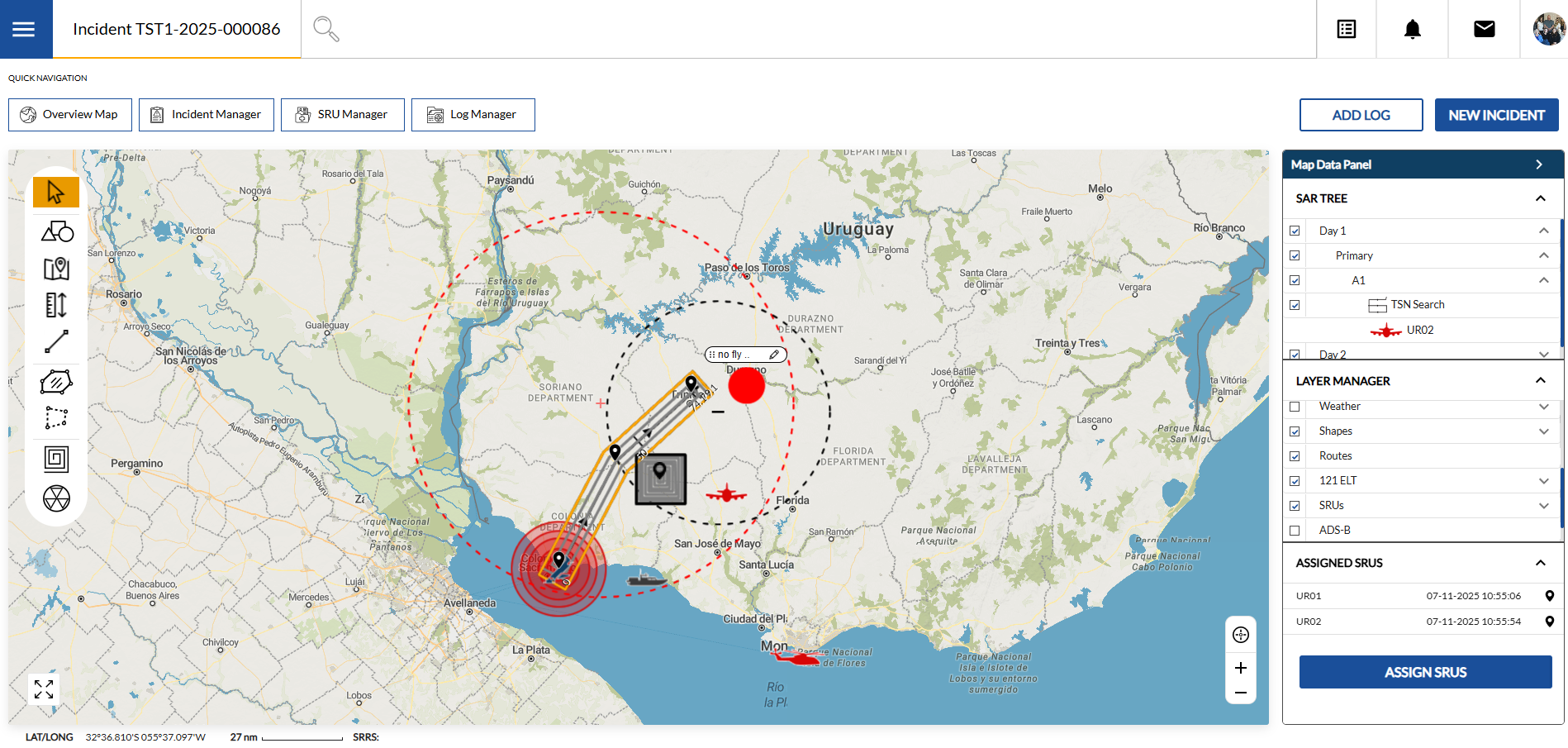Viewport: 1568px width, 748px height.
Task: Toggle fullscreen map view
Action: pyautogui.click(x=44, y=689)
